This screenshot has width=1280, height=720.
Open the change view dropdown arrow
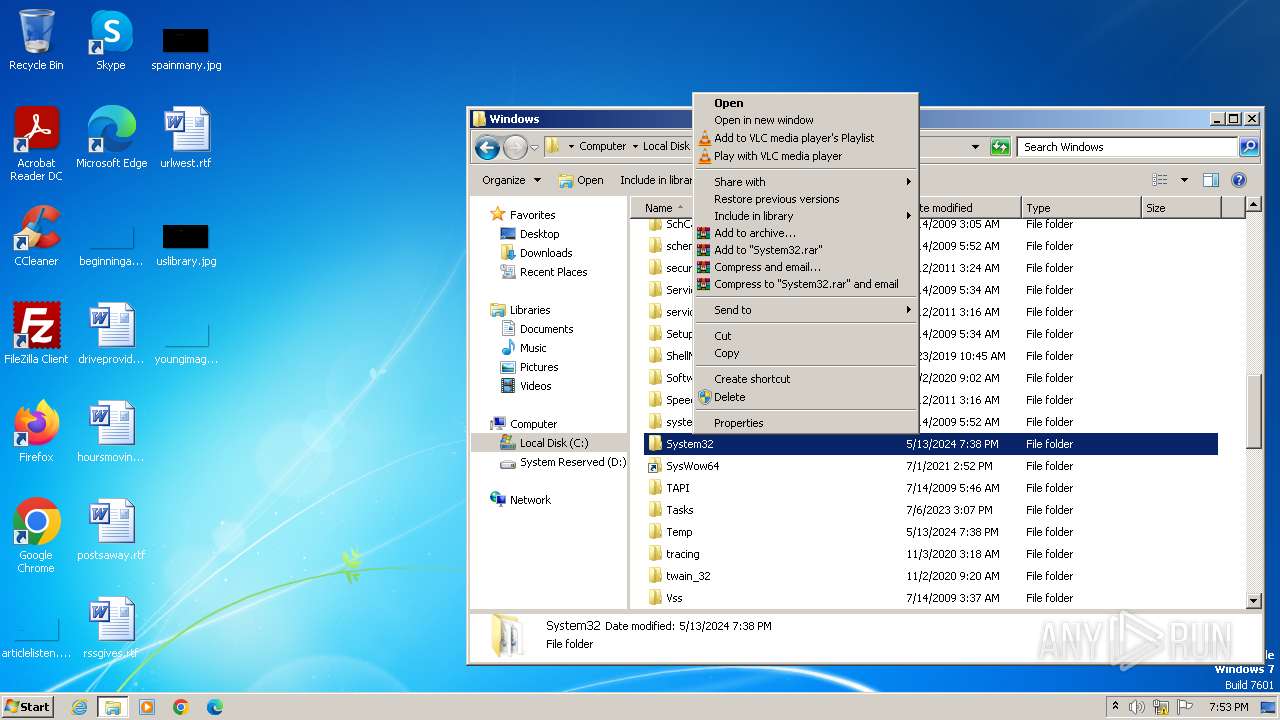point(1184,180)
